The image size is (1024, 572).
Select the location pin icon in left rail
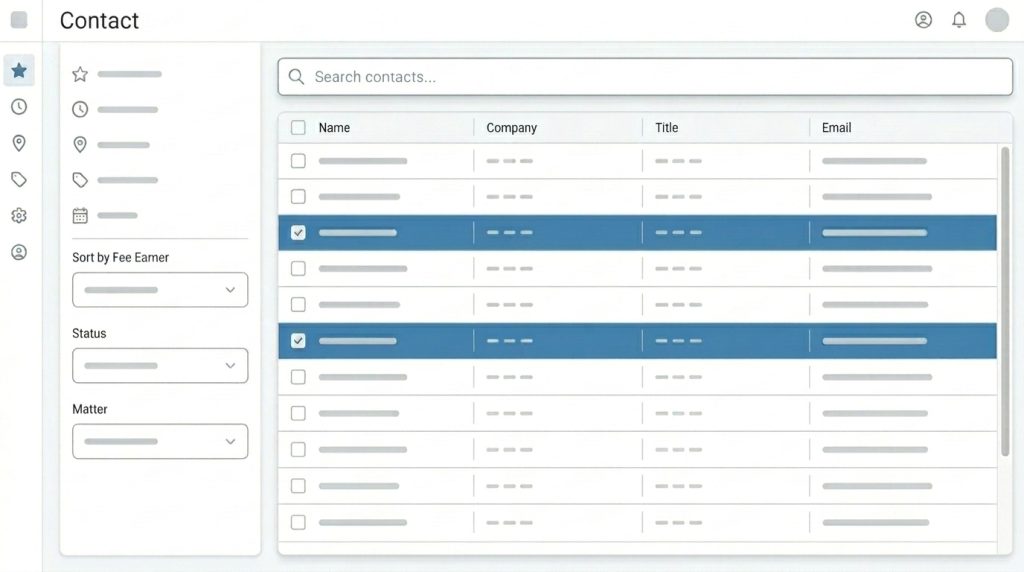(x=19, y=143)
